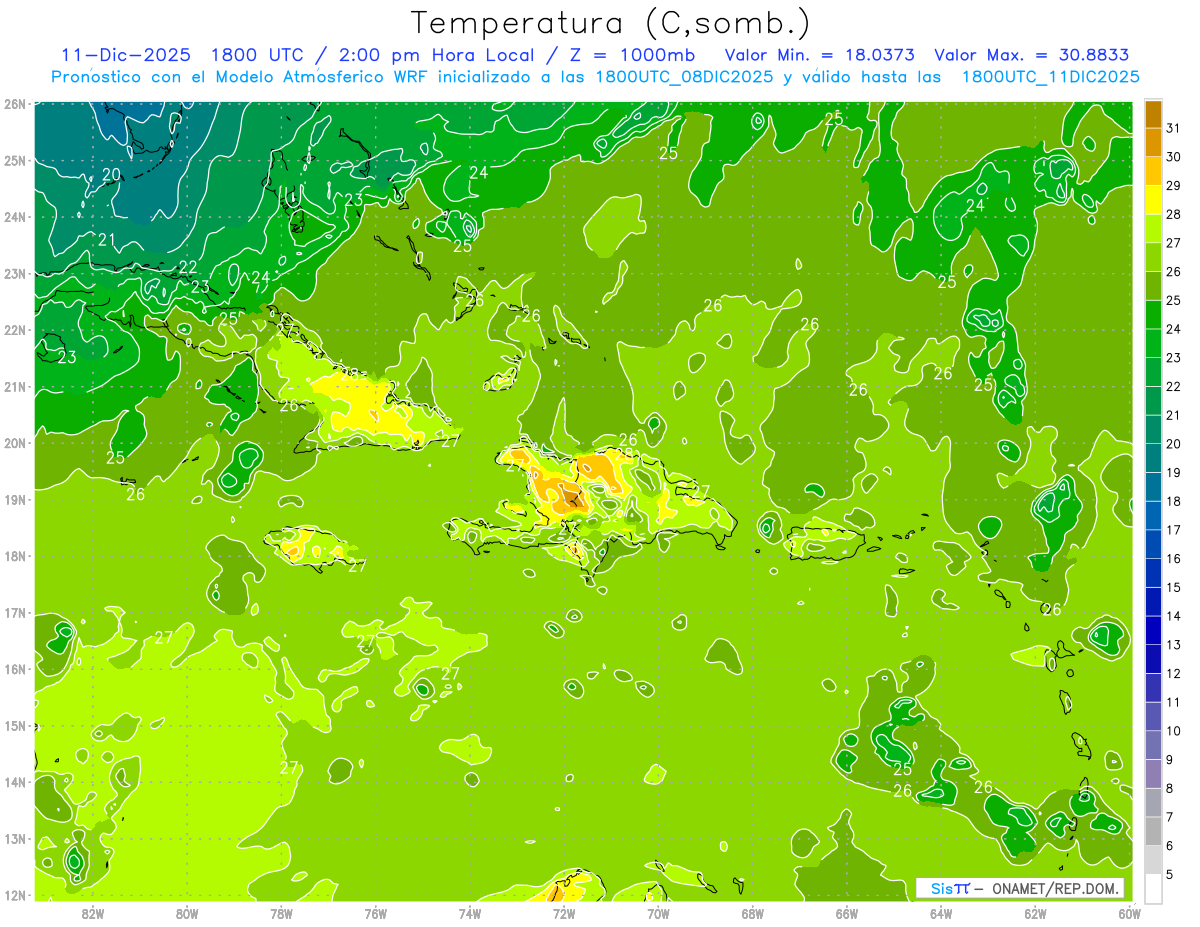Image resolution: width=1200 pixels, height=927 pixels.
Task: Click the valid time "1800UTC_11DIC2025"
Action: point(1050,77)
